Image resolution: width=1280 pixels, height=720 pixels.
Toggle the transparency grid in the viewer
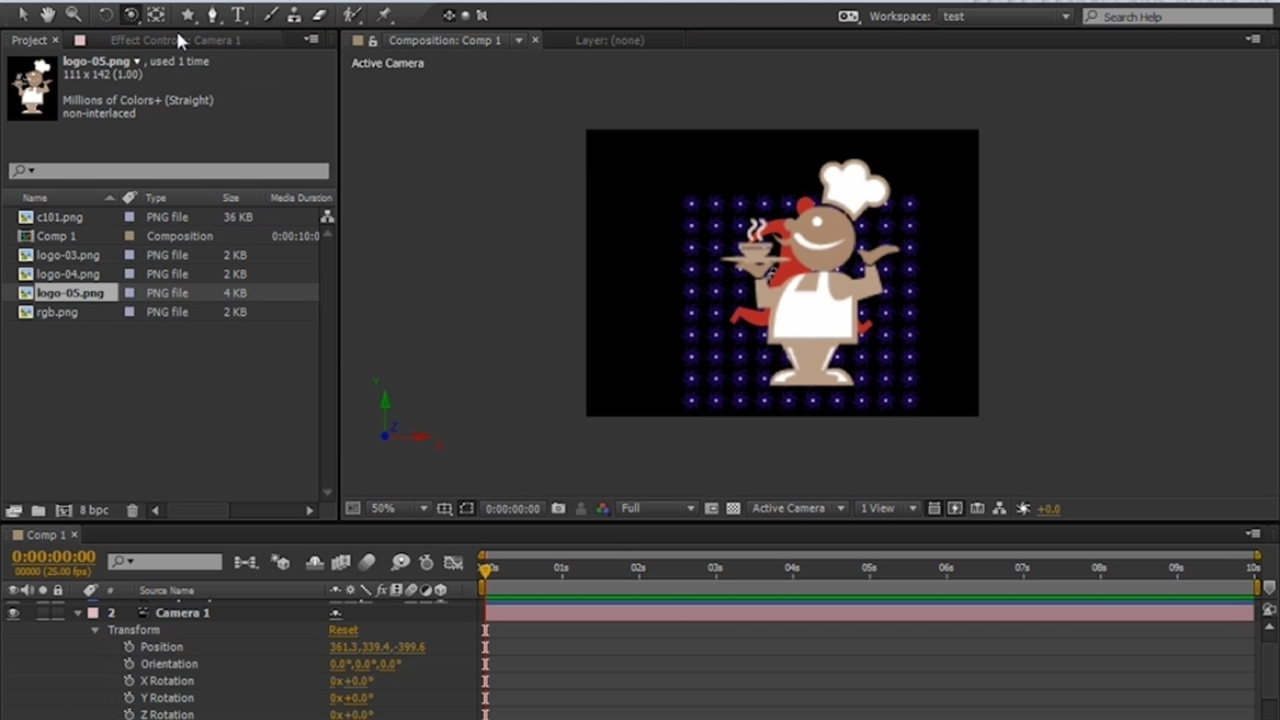[x=733, y=509]
